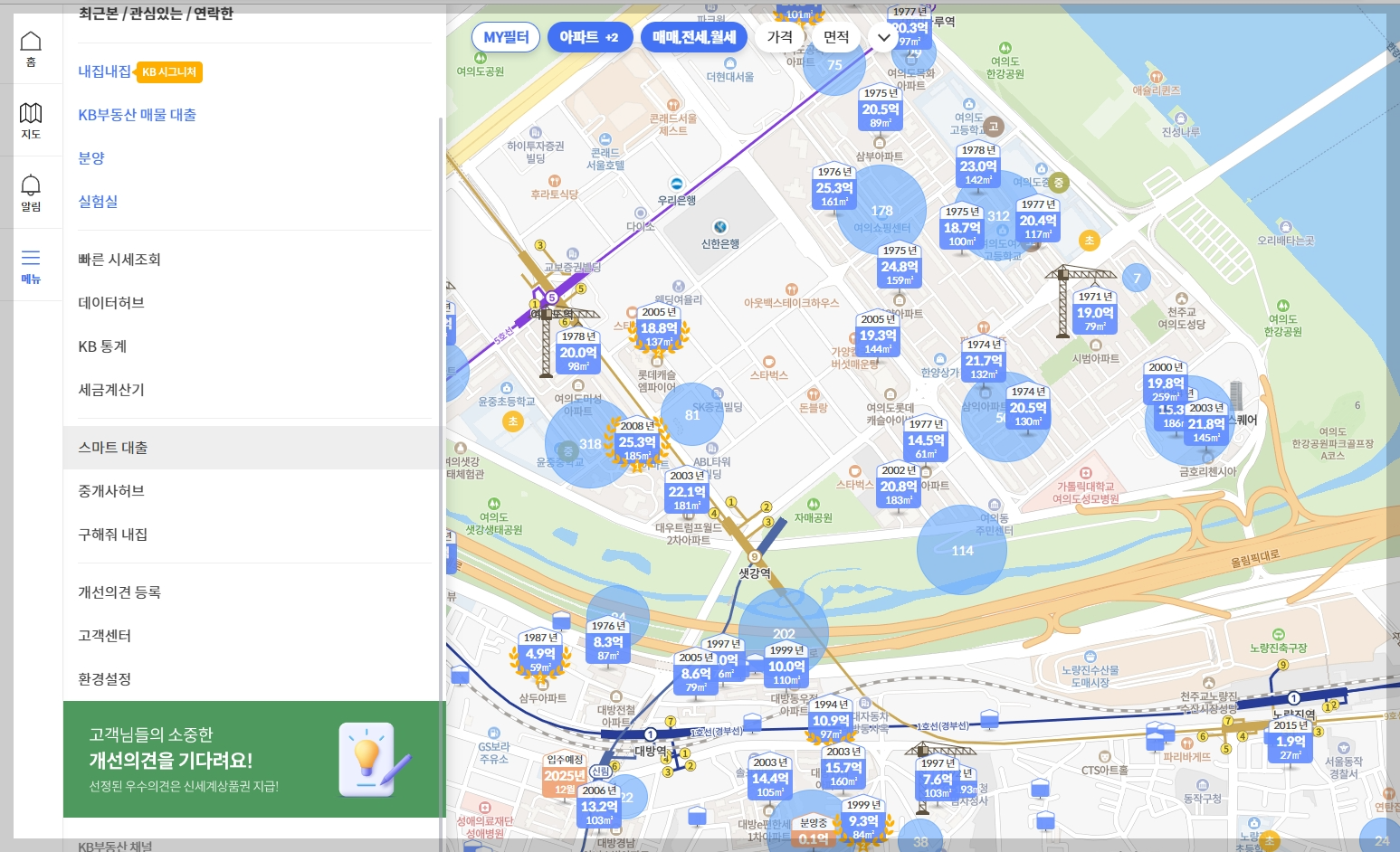The width and height of the screenshot is (1400, 852).
Task: Click the cluster circle labeled 178
Action: [881, 210]
